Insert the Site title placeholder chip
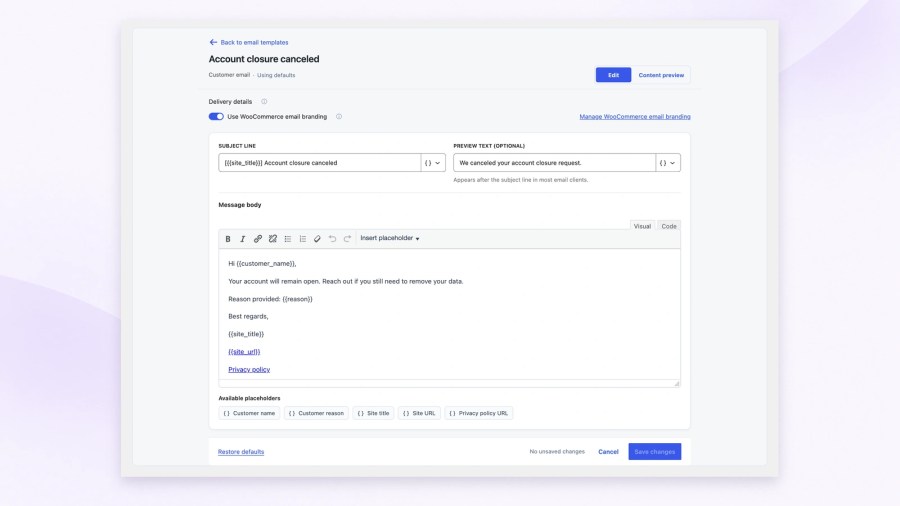The width and height of the screenshot is (900, 506). [x=373, y=413]
